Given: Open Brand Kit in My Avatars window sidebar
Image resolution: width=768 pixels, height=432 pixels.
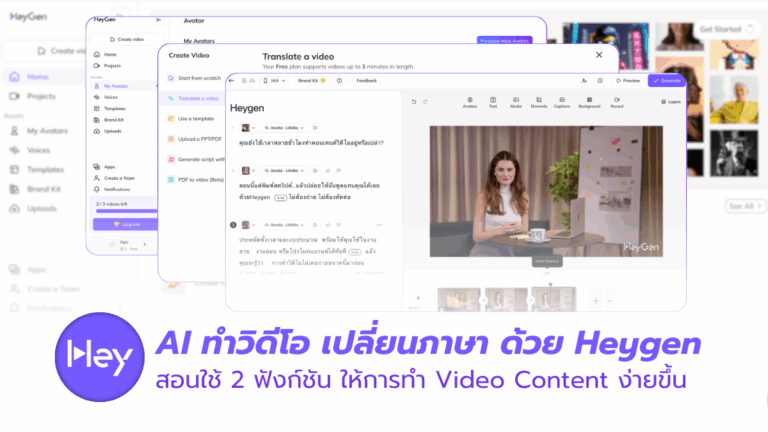Looking at the screenshot, I should pyautogui.click(x=109, y=120).
